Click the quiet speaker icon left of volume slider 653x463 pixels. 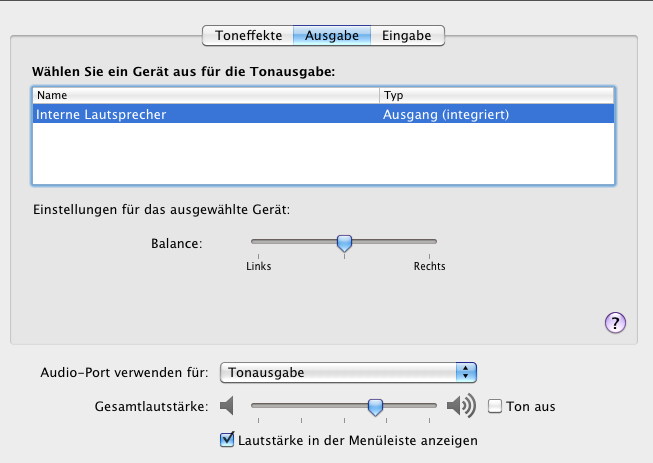pos(227,406)
